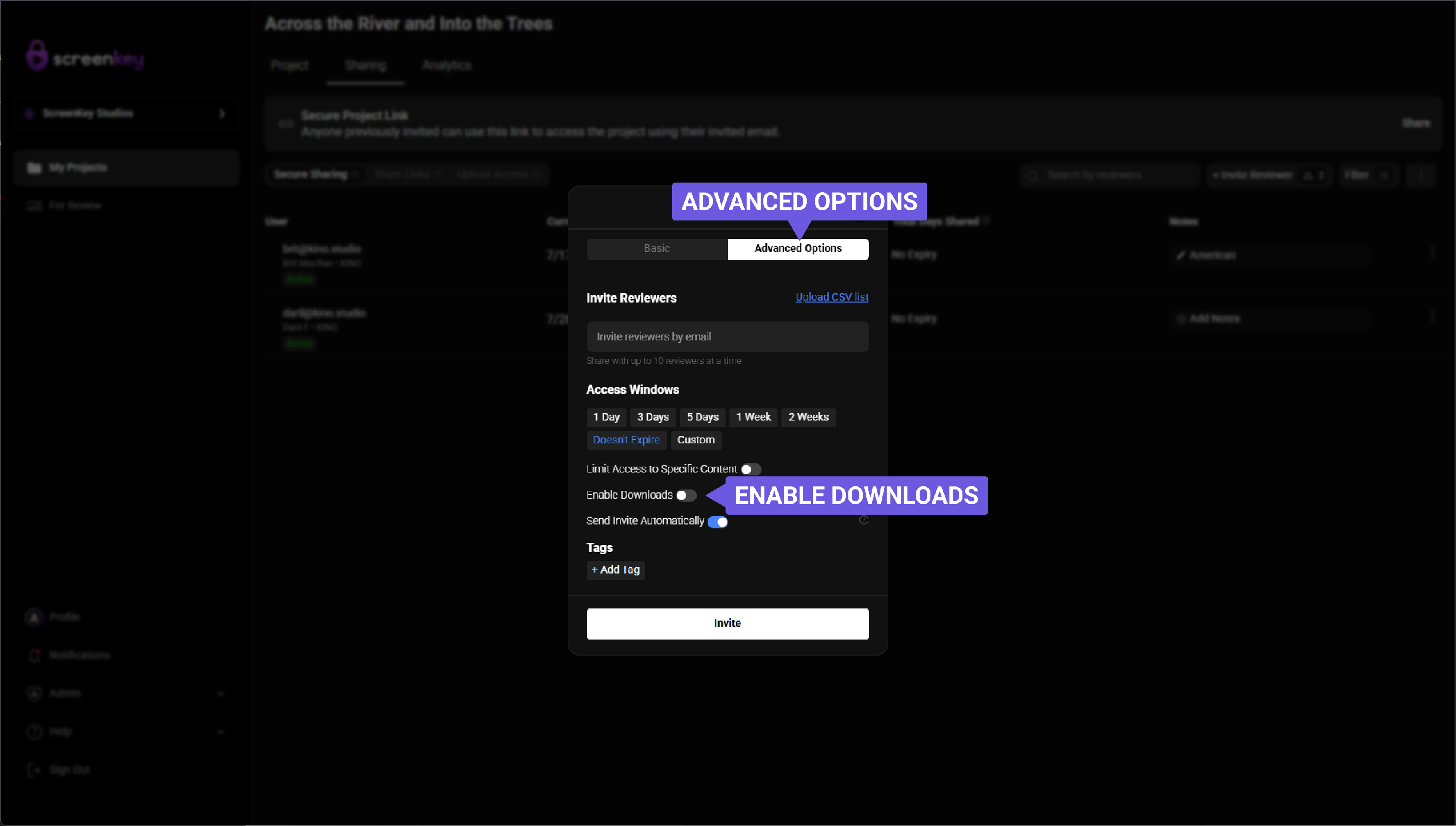Focus the Invite reviewers by email field
This screenshot has width=1456, height=826.
(x=728, y=337)
